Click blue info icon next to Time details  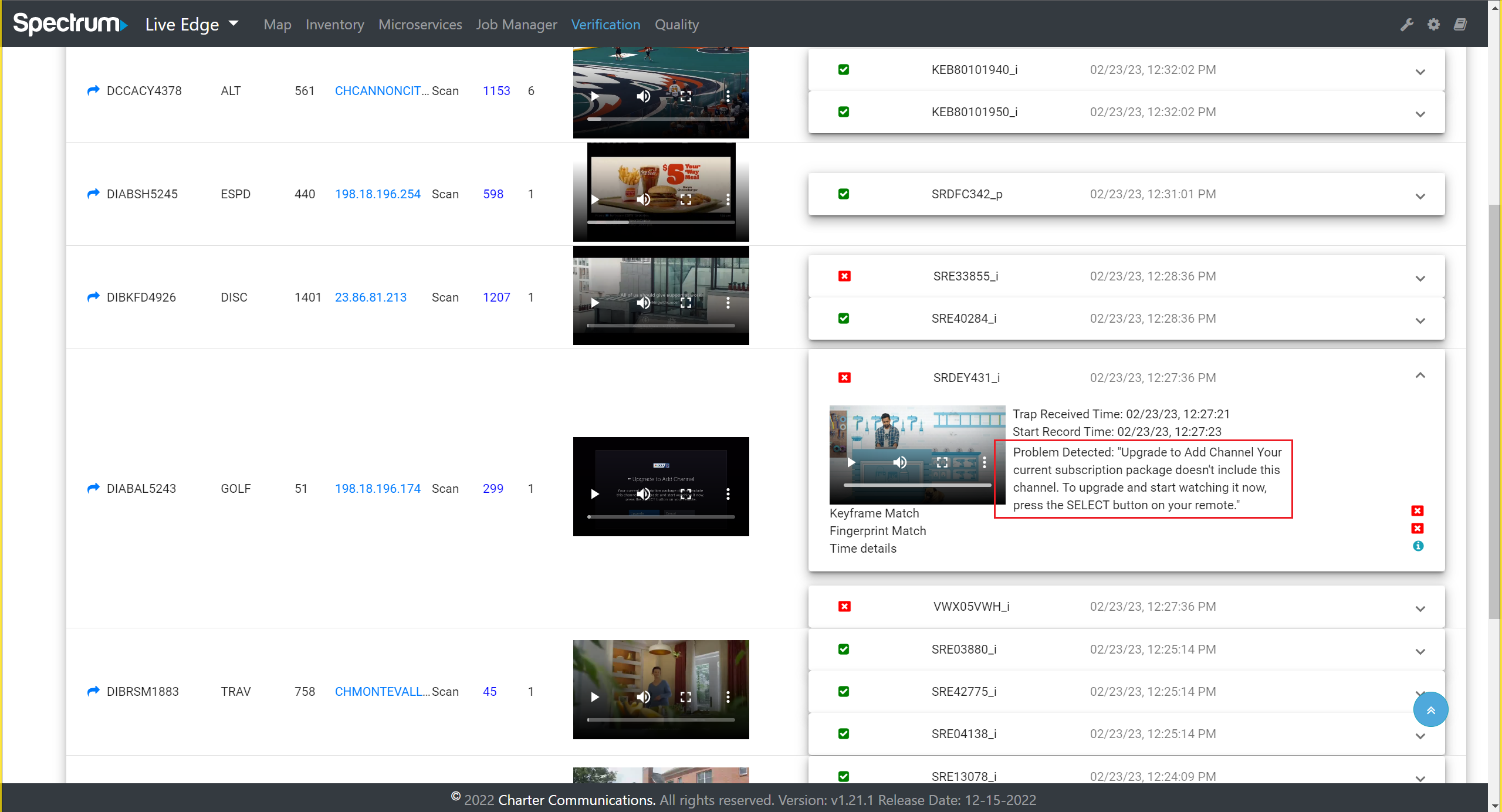click(x=1418, y=546)
